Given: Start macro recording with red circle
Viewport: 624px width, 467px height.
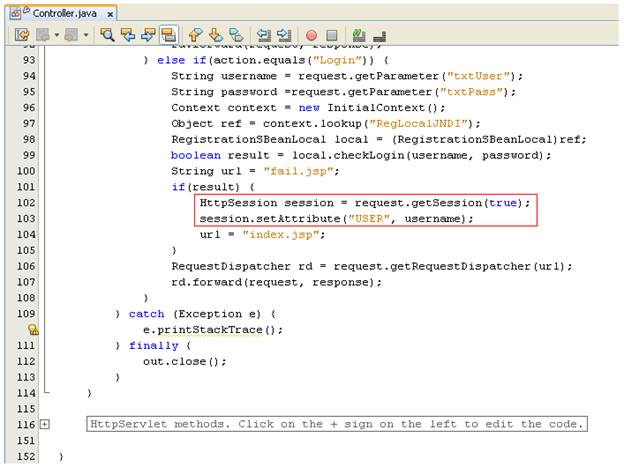Looking at the screenshot, I should pyautogui.click(x=311, y=35).
